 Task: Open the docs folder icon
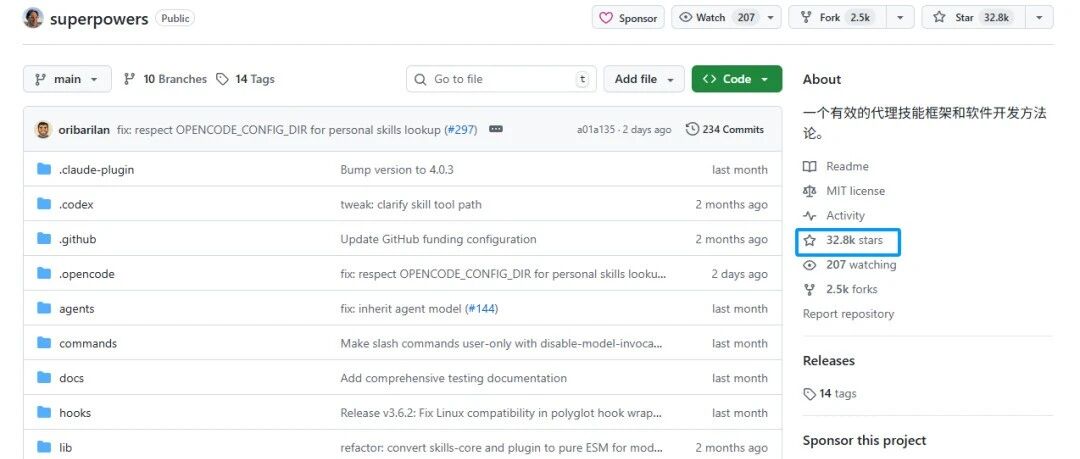44,378
